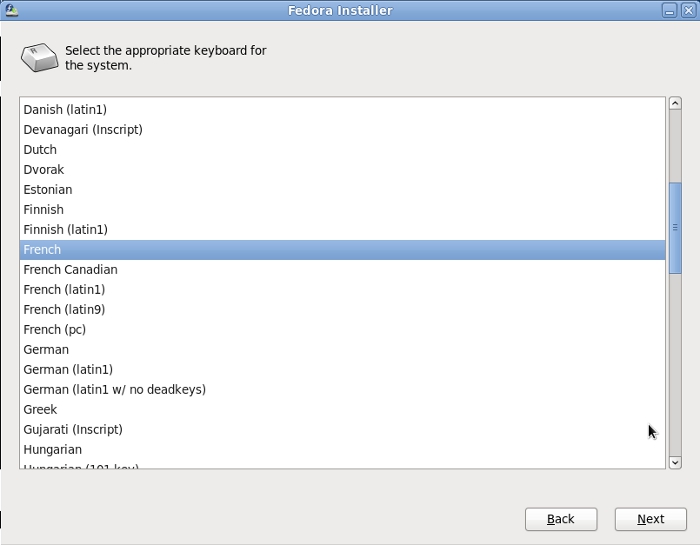Close the Fedora Installer window

point(687,10)
